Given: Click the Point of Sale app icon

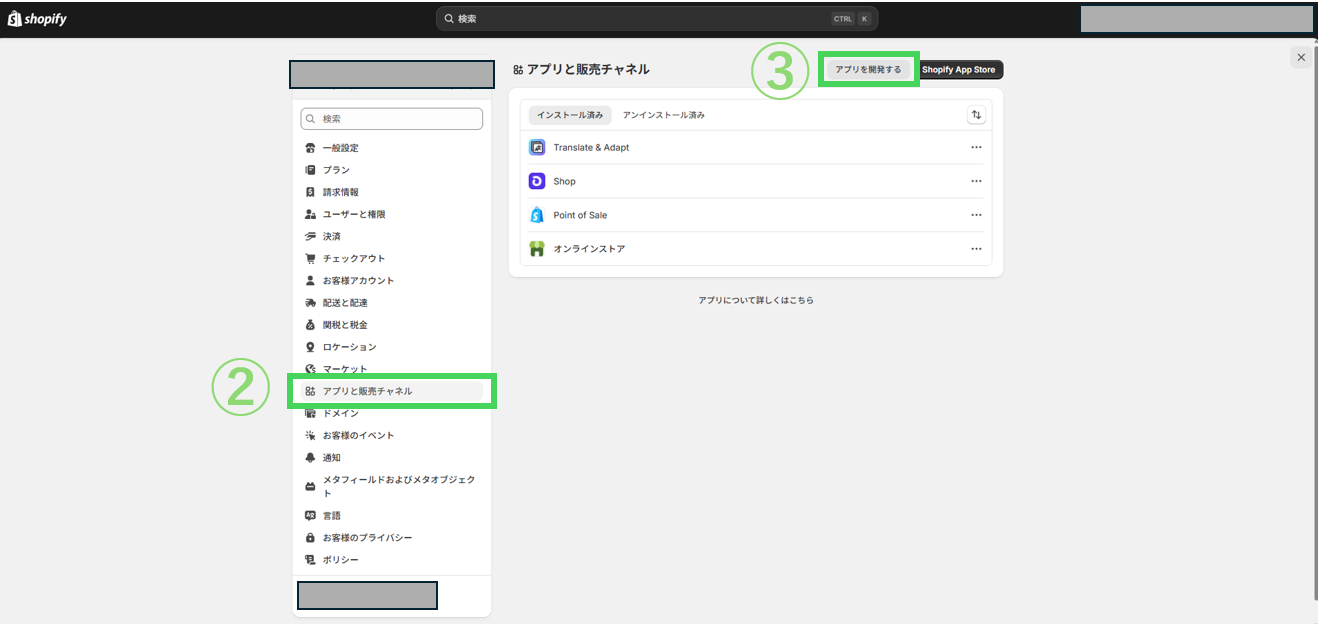Looking at the screenshot, I should (537, 215).
